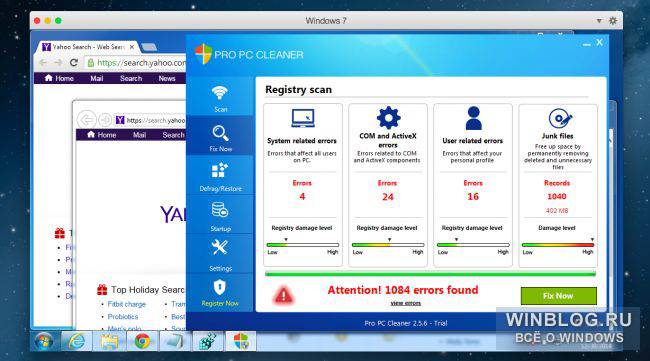
Task: Click Chrome's forward arrow button
Action: click(x=58, y=63)
